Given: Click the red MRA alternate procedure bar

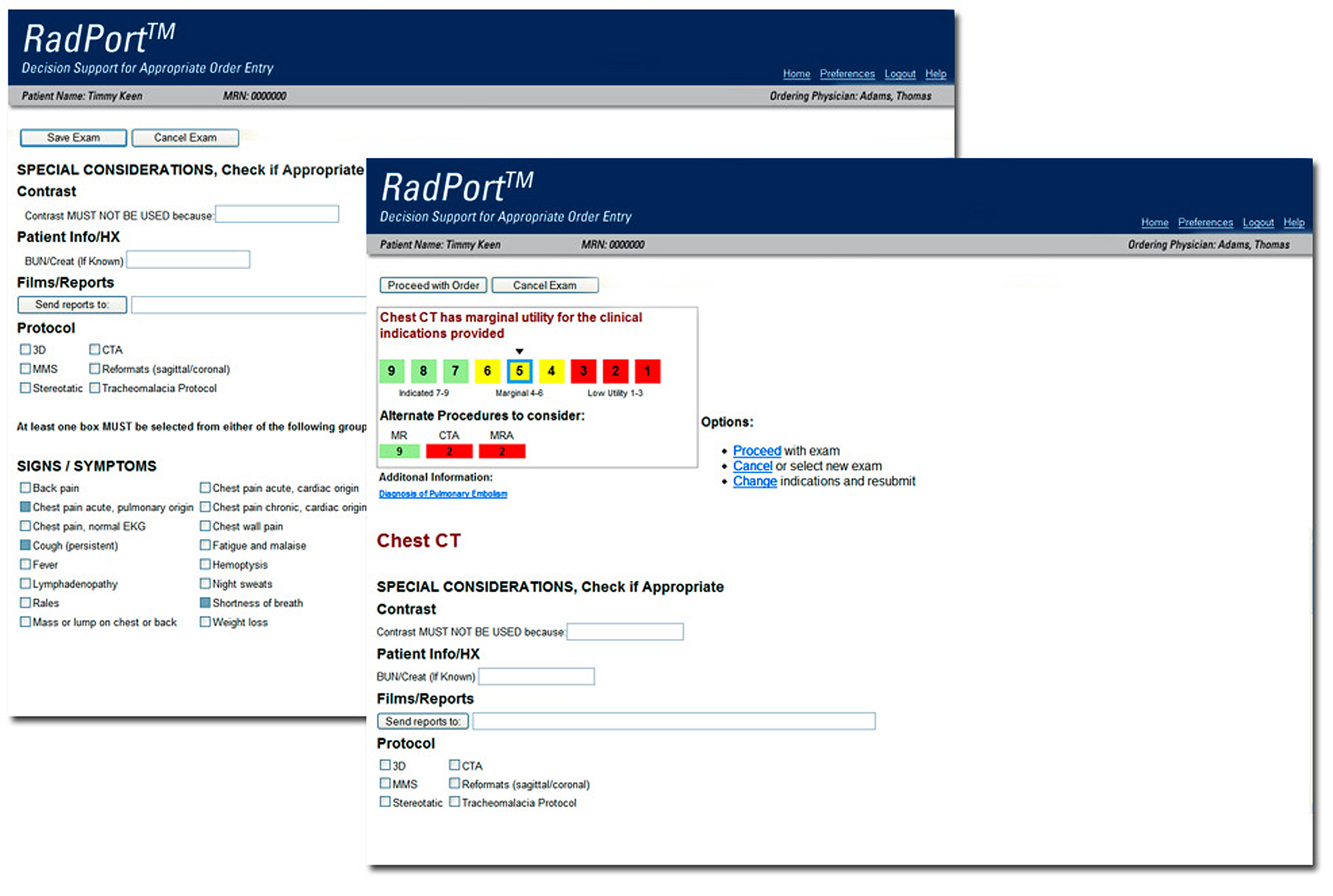Looking at the screenshot, I should (x=502, y=452).
